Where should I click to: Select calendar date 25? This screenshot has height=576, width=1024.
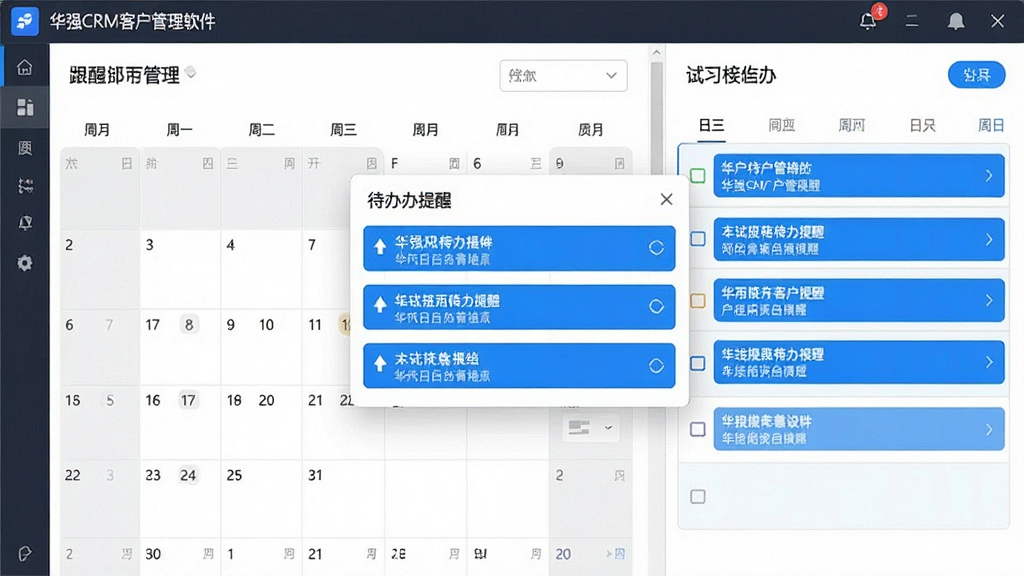(x=234, y=475)
